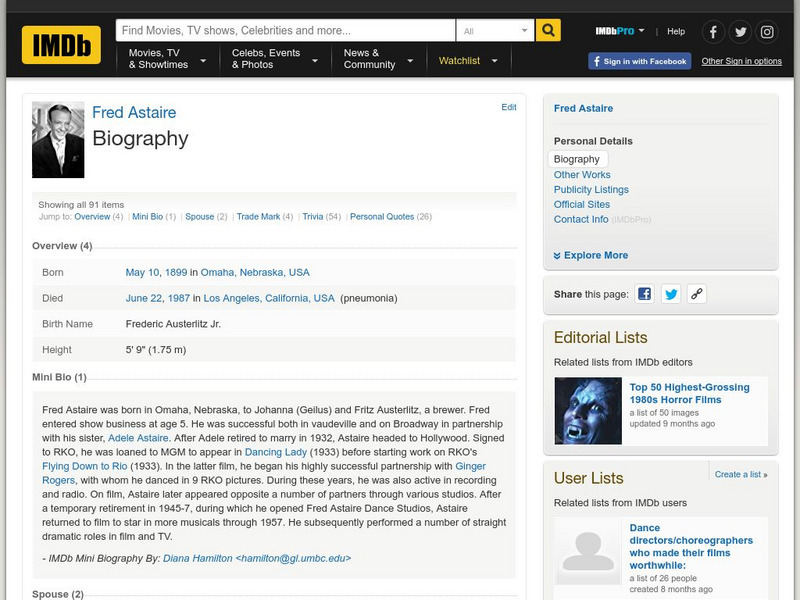The width and height of the screenshot is (800, 600).
Task: Click birth name 'Frederic Austerlitz Jr.' text
Action: [x=173, y=324]
